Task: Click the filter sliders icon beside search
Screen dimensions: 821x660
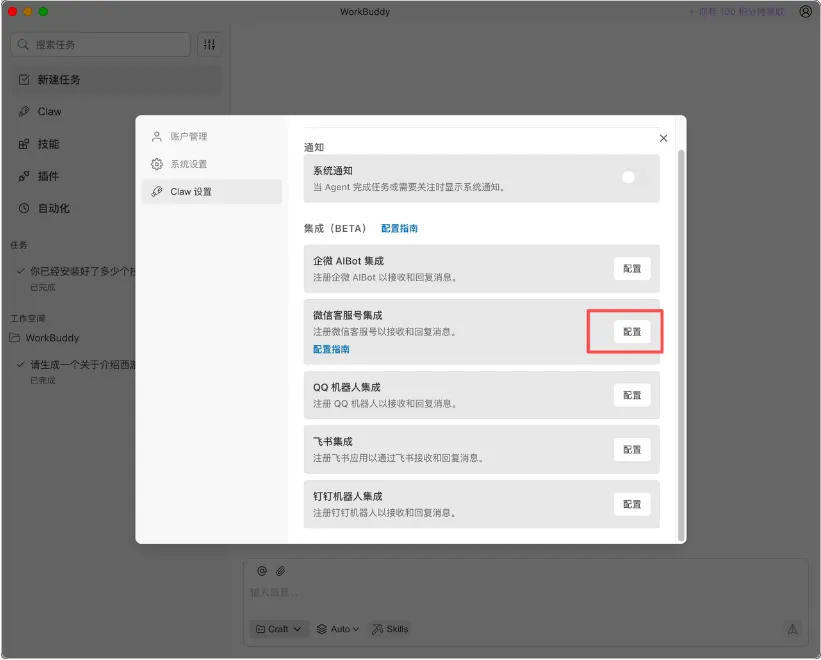Action: pyautogui.click(x=209, y=44)
